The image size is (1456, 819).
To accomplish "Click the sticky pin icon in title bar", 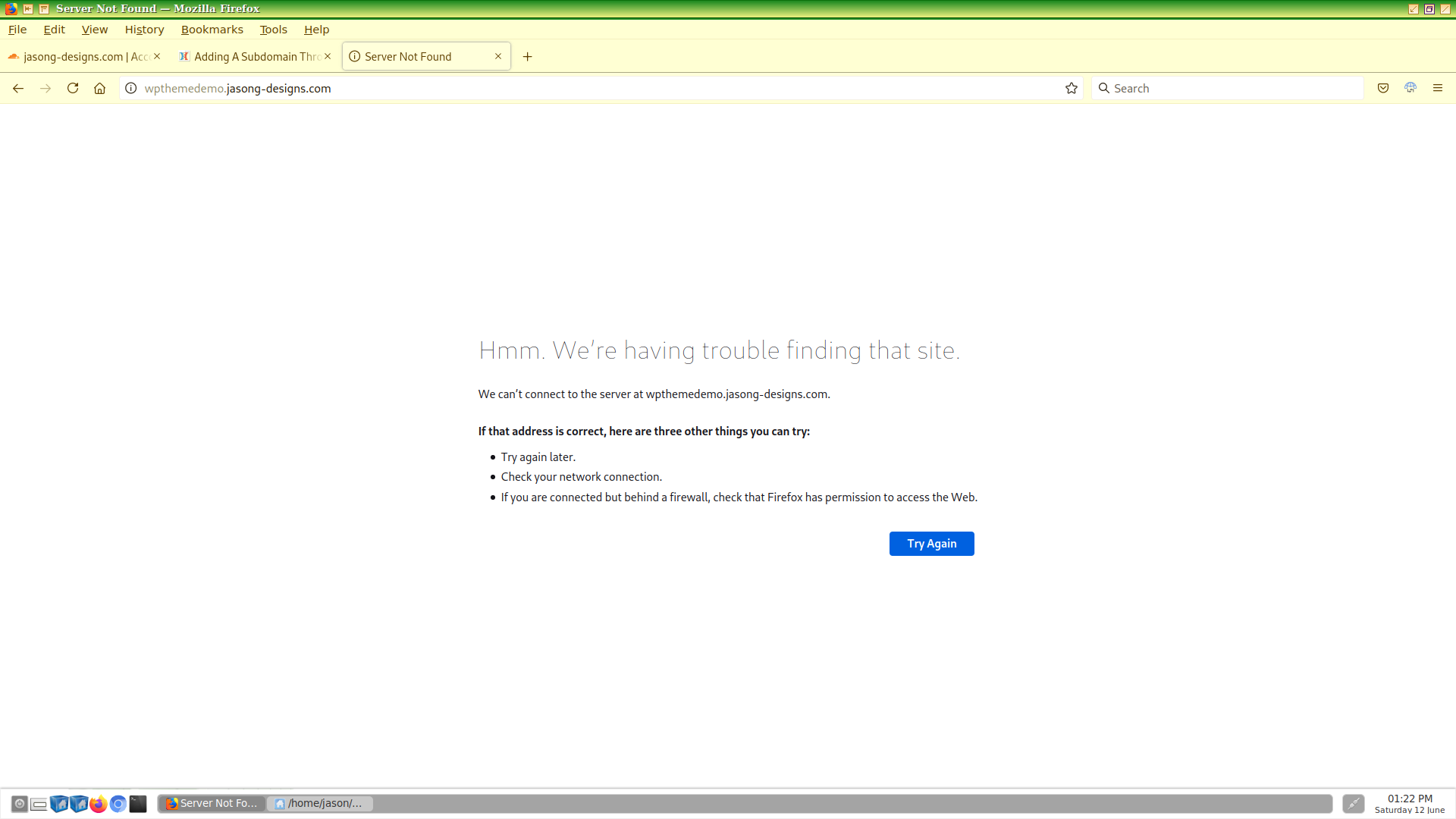I will [28, 9].
